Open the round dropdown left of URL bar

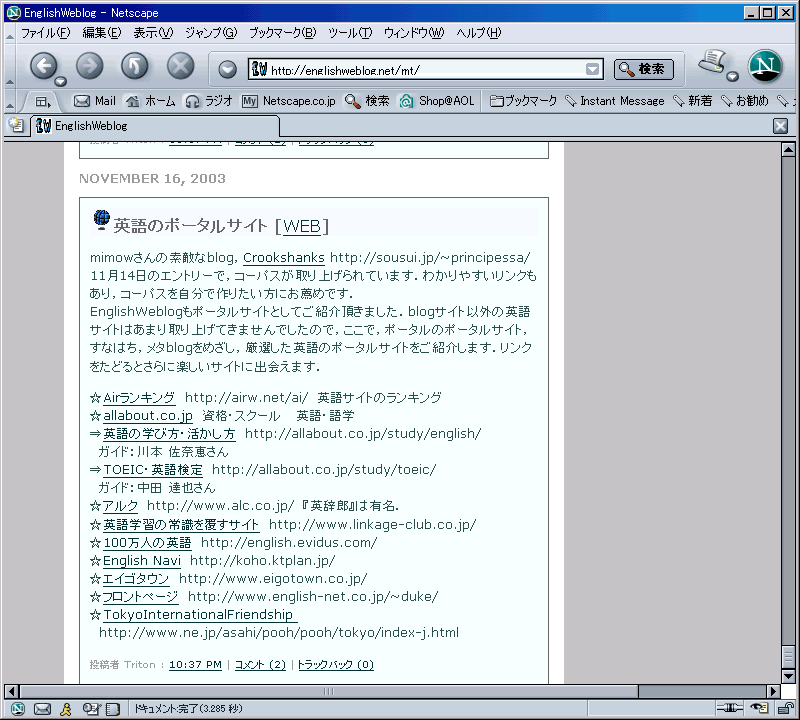tap(228, 69)
